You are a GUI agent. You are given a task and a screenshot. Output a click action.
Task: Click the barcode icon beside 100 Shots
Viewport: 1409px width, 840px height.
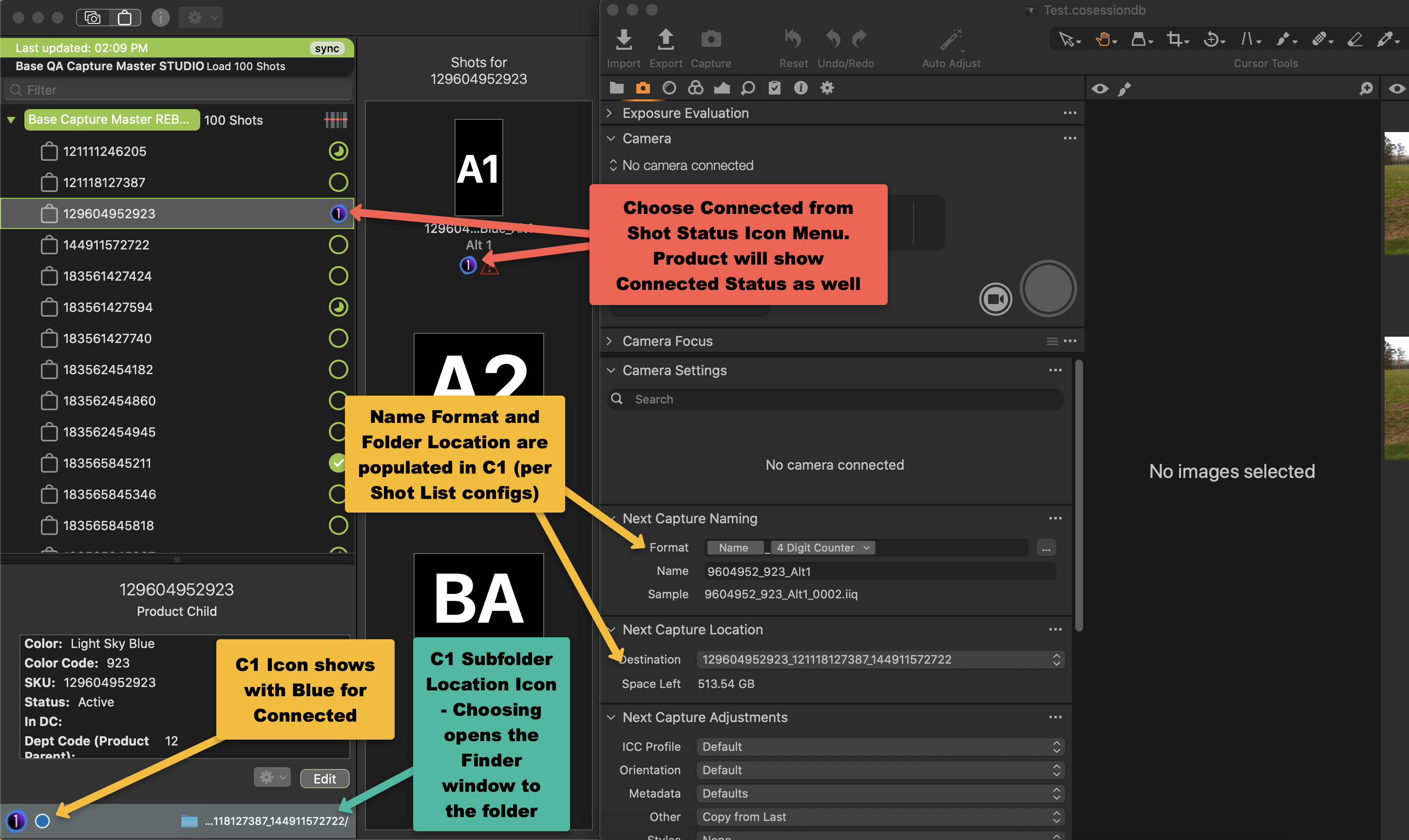(x=336, y=120)
